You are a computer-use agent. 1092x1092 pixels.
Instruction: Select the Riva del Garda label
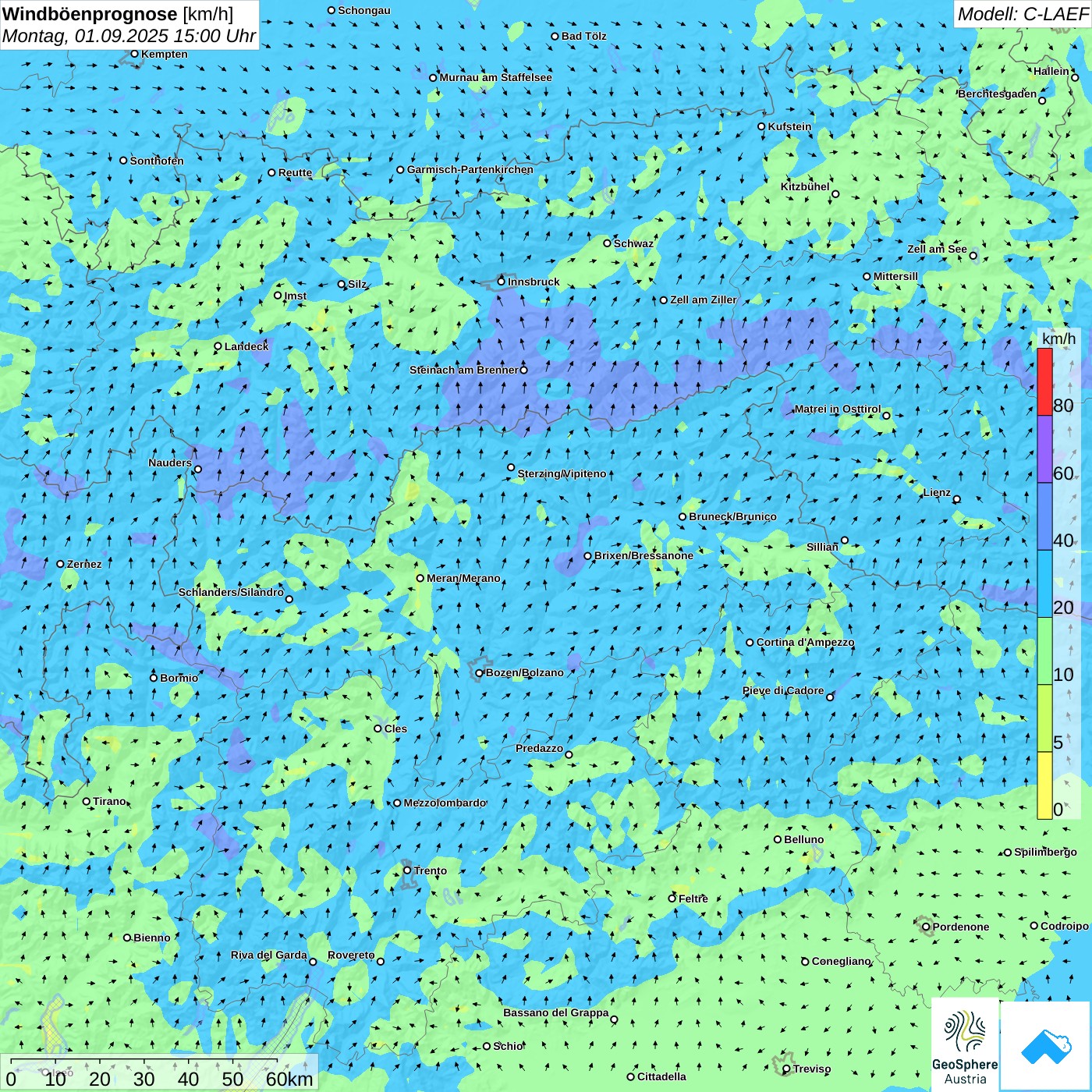click(269, 955)
